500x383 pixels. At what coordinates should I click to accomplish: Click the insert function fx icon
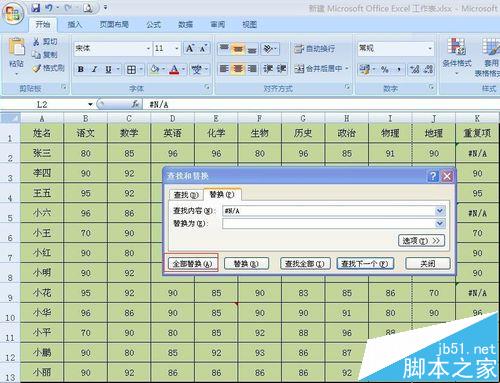click(x=135, y=104)
